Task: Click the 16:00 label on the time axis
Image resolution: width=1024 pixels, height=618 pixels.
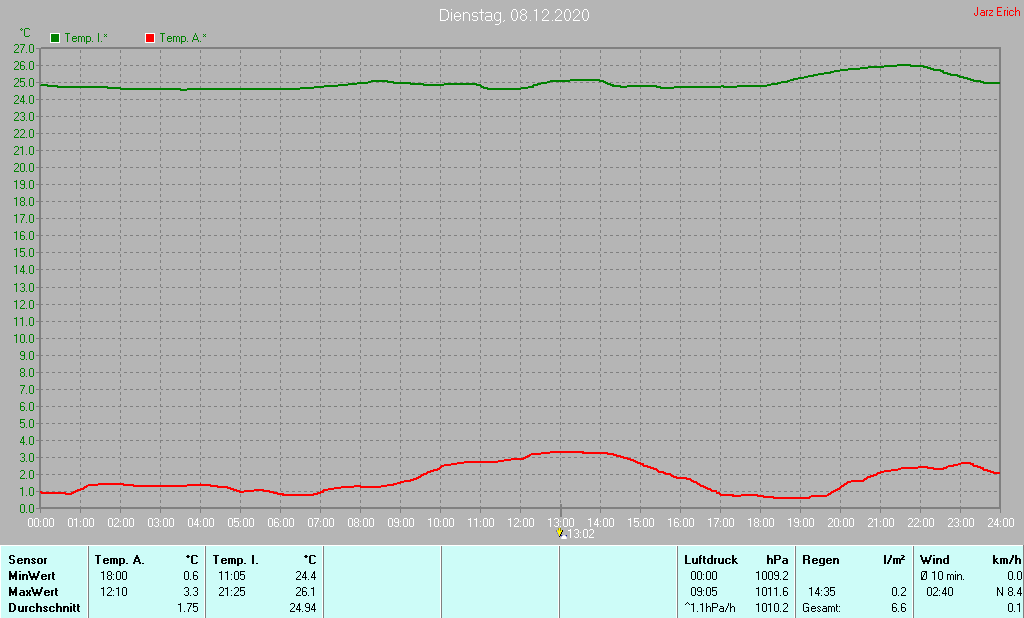Action: point(680,523)
